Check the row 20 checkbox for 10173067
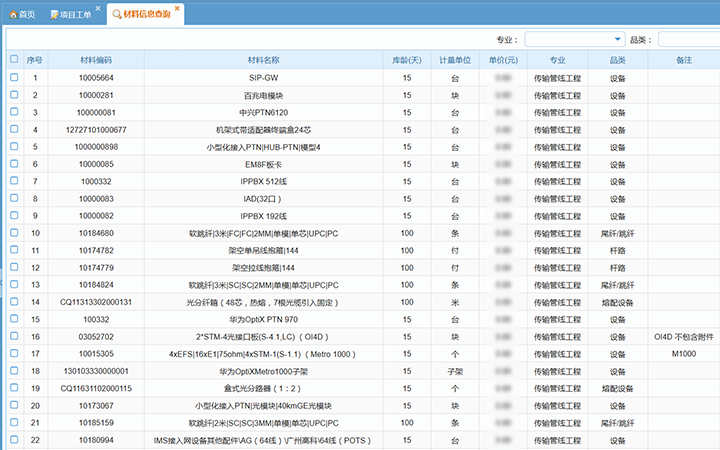The height and width of the screenshot is (450, 720). pos(14,405)
